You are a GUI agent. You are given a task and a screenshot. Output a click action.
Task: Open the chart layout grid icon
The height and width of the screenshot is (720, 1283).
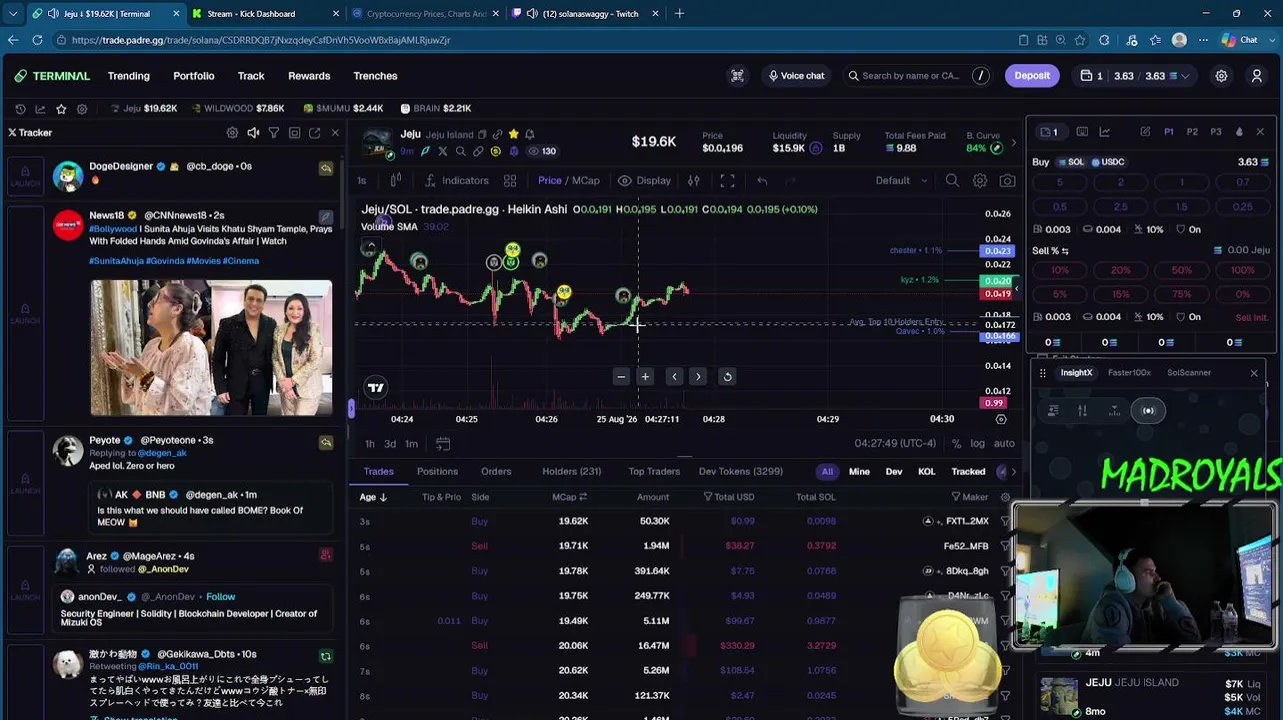coord(510,181)
